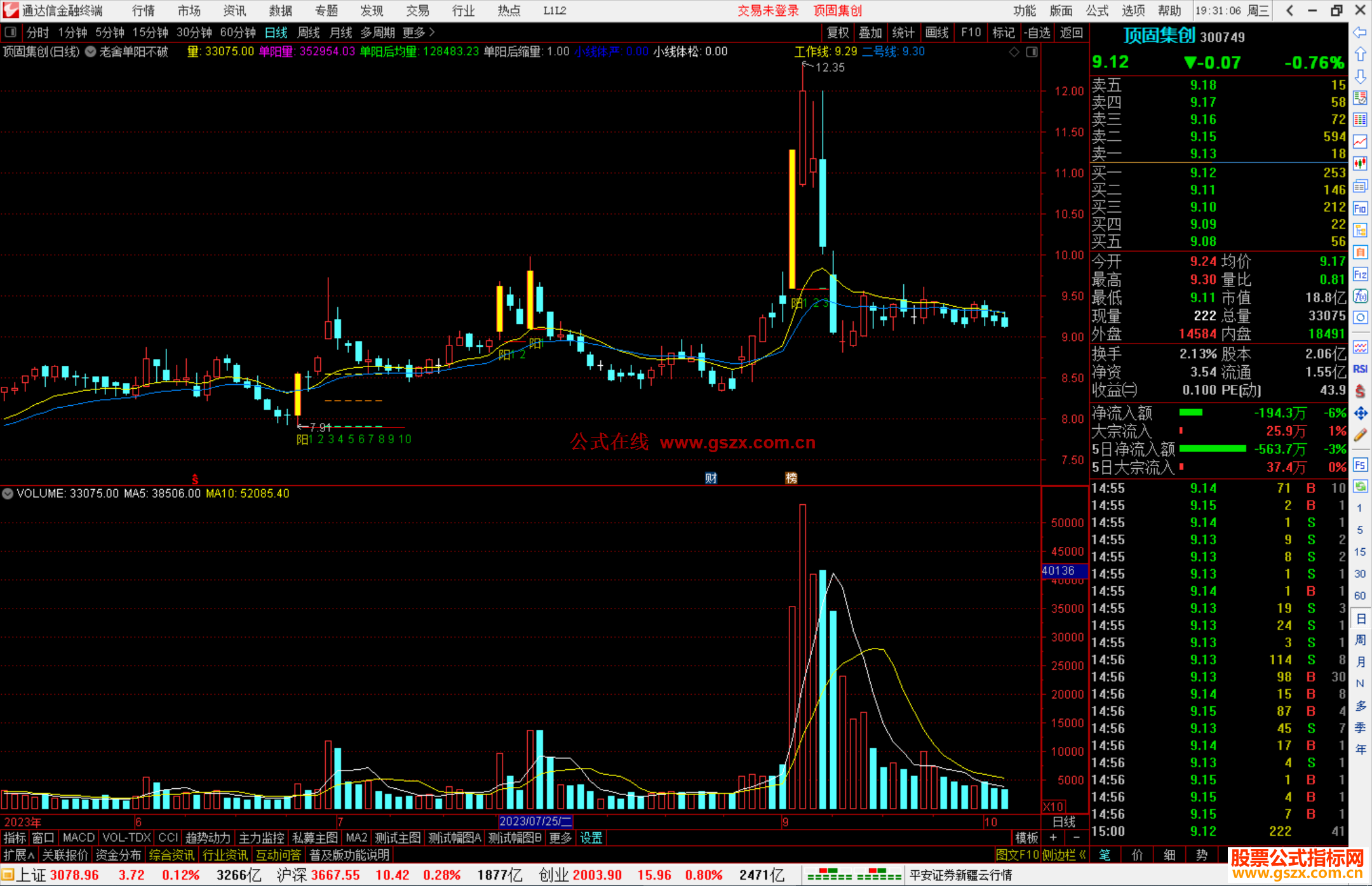Collapse the 侧边栏 sidebar chevron

point(1082,855)
